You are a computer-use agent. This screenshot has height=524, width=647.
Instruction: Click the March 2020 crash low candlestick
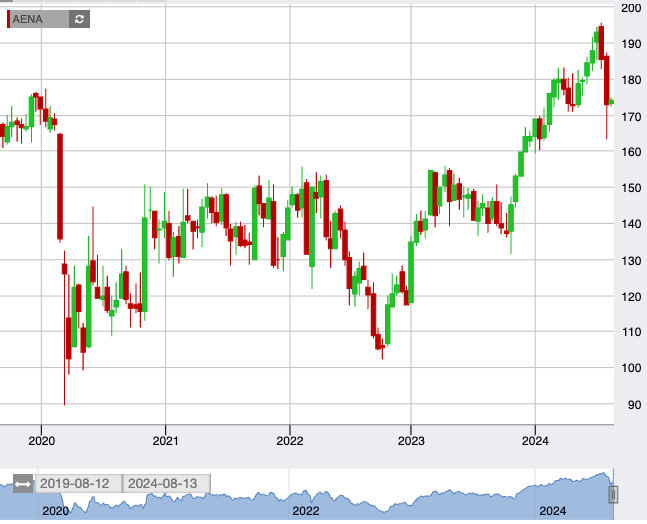tap(64, 328)
